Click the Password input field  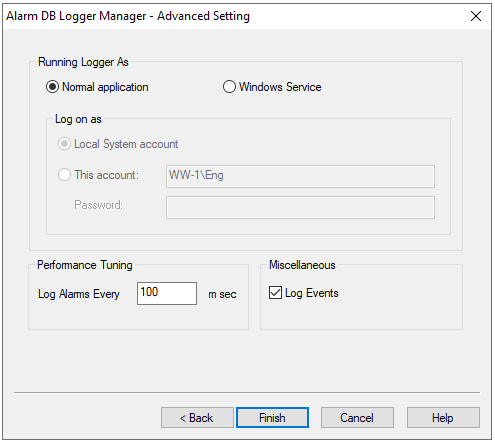[300, 207]
